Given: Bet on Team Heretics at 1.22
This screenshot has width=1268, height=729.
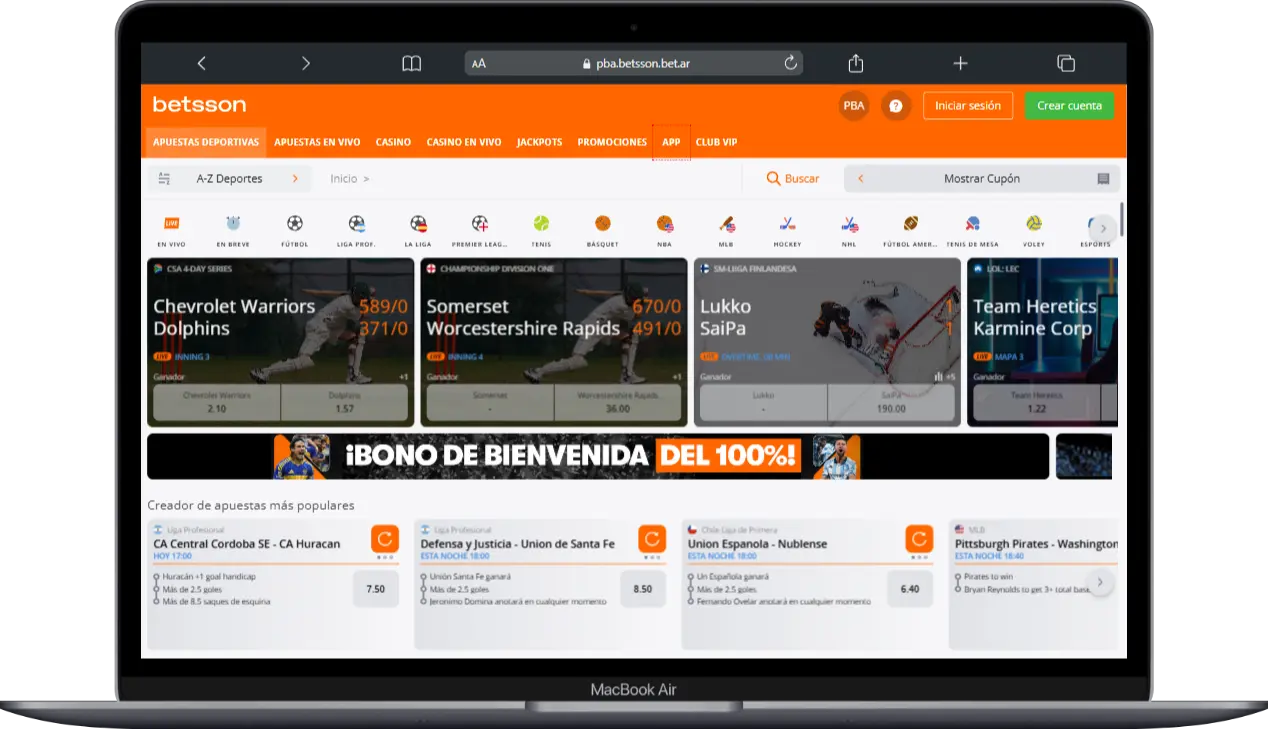Looking at the screenshot, I should click(1037, 402).
